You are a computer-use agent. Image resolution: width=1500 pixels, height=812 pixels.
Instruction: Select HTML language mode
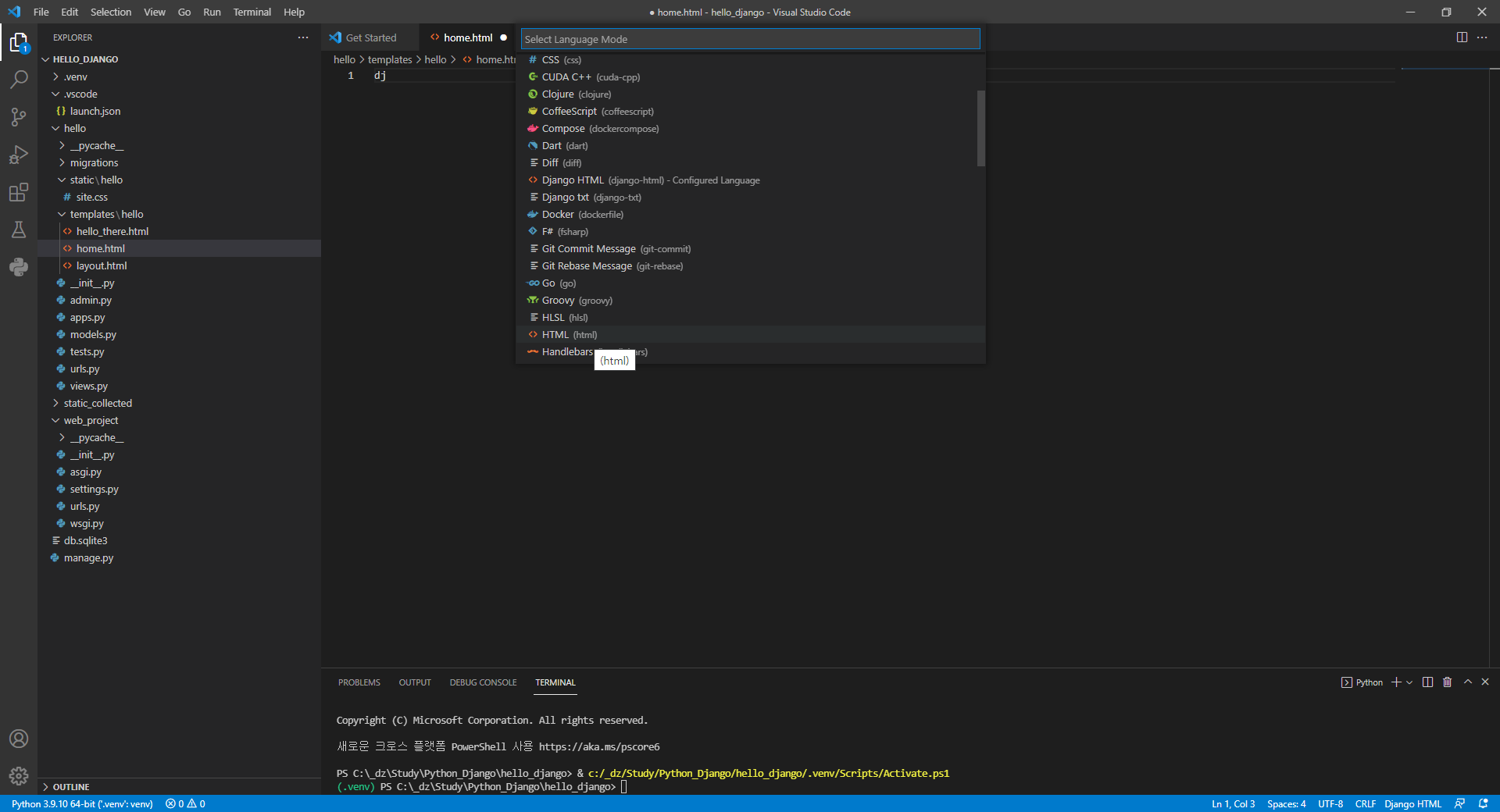(x=750, y=335)
